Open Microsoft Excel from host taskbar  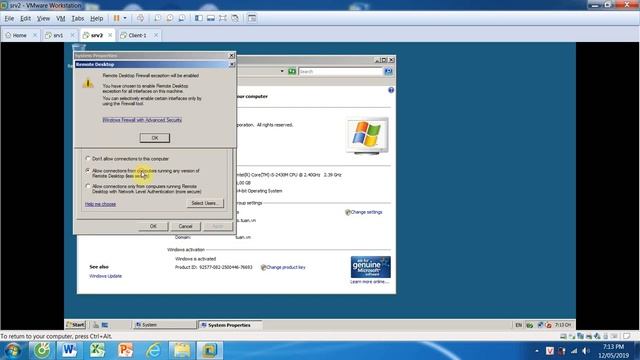tap(97, 350)
